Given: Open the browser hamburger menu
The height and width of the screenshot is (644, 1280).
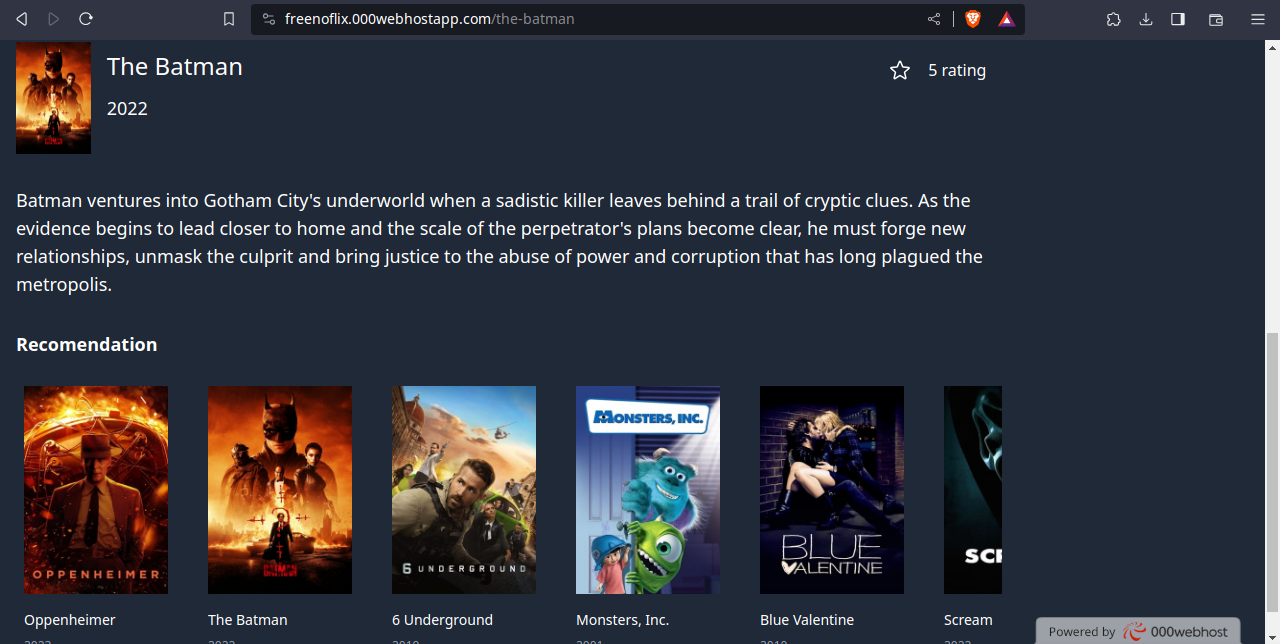Looking at the screenshot, I should point(1258,19).
